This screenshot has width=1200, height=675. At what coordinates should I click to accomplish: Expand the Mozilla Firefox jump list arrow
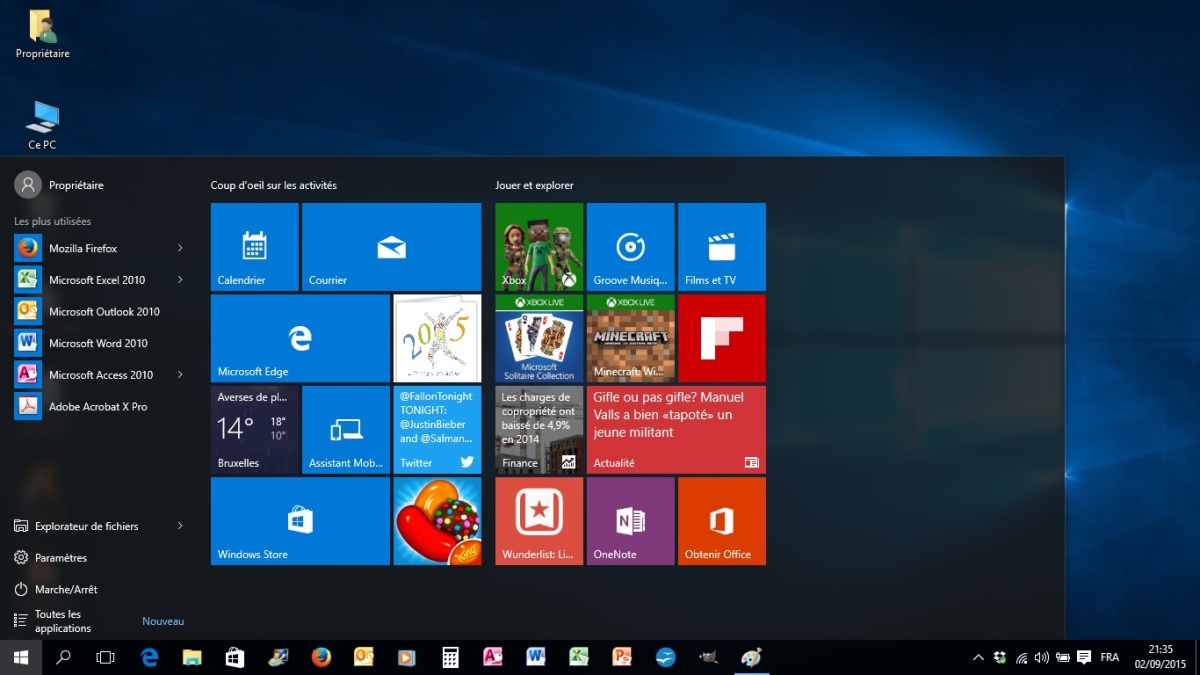(180, 248)
